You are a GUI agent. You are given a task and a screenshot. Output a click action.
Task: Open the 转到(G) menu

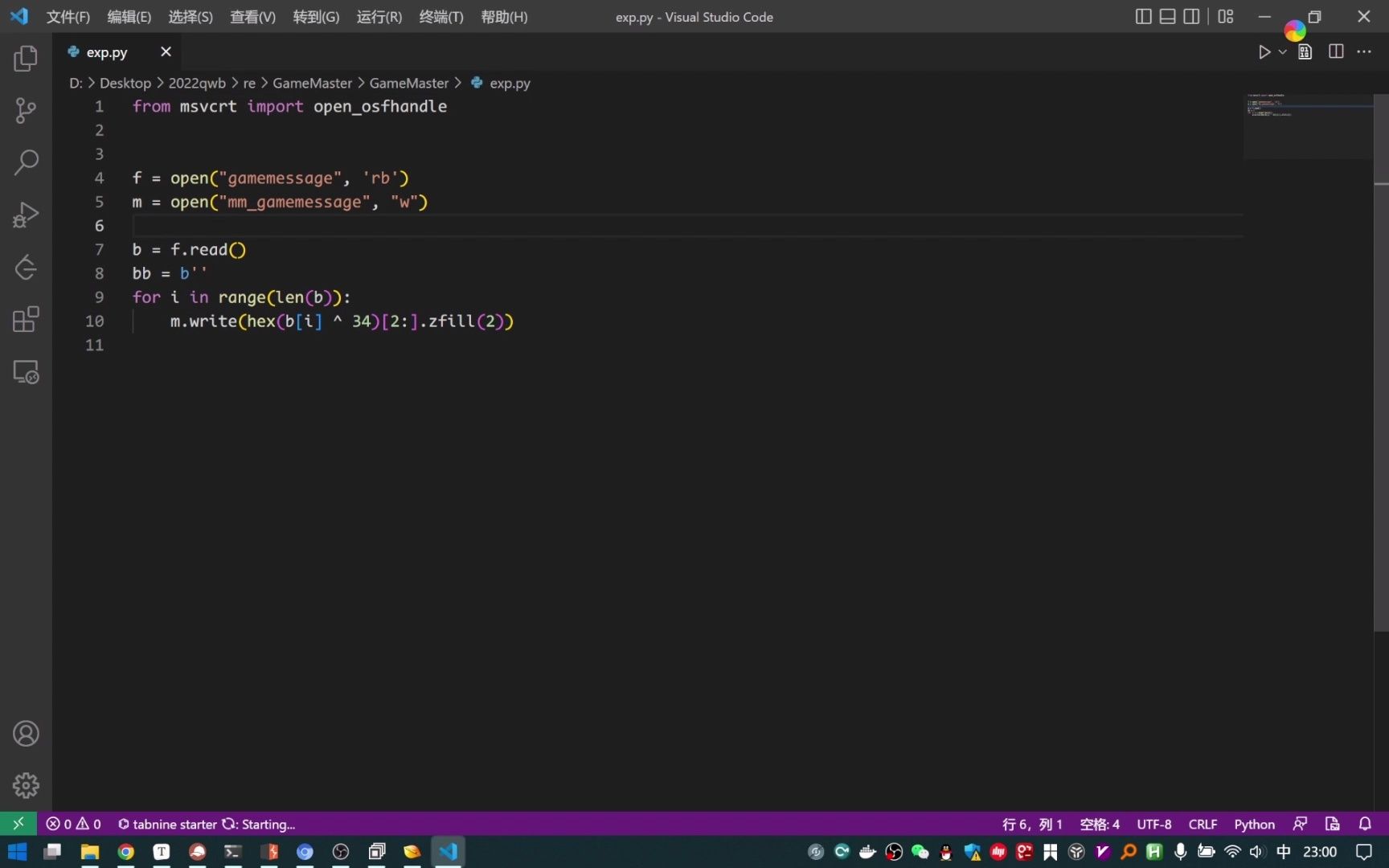point(316,17)
